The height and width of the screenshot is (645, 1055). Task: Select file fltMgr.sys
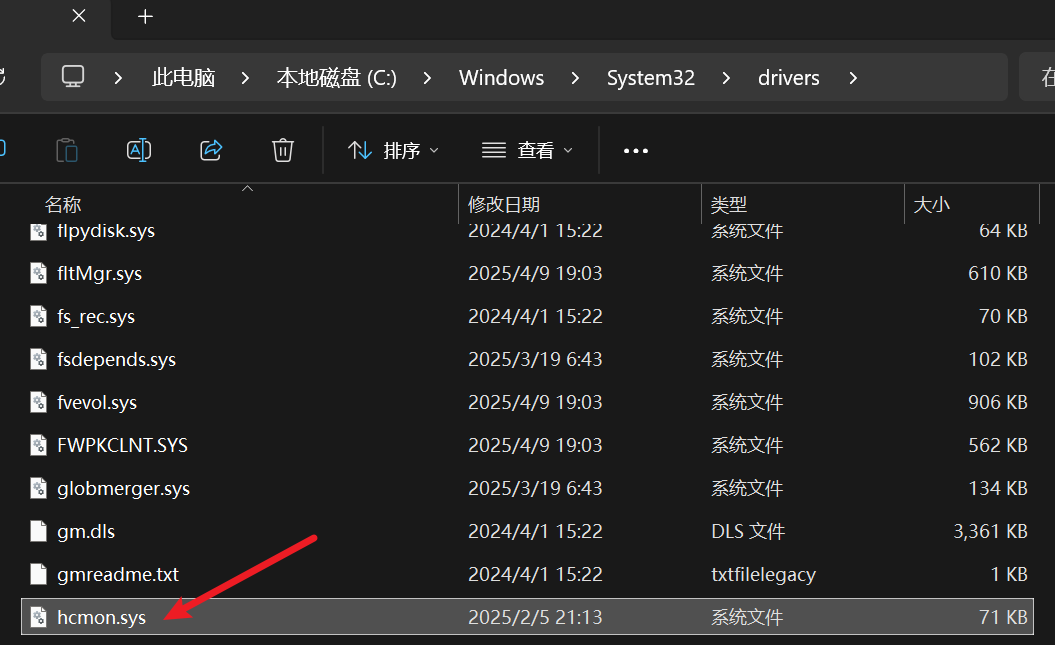100,273
